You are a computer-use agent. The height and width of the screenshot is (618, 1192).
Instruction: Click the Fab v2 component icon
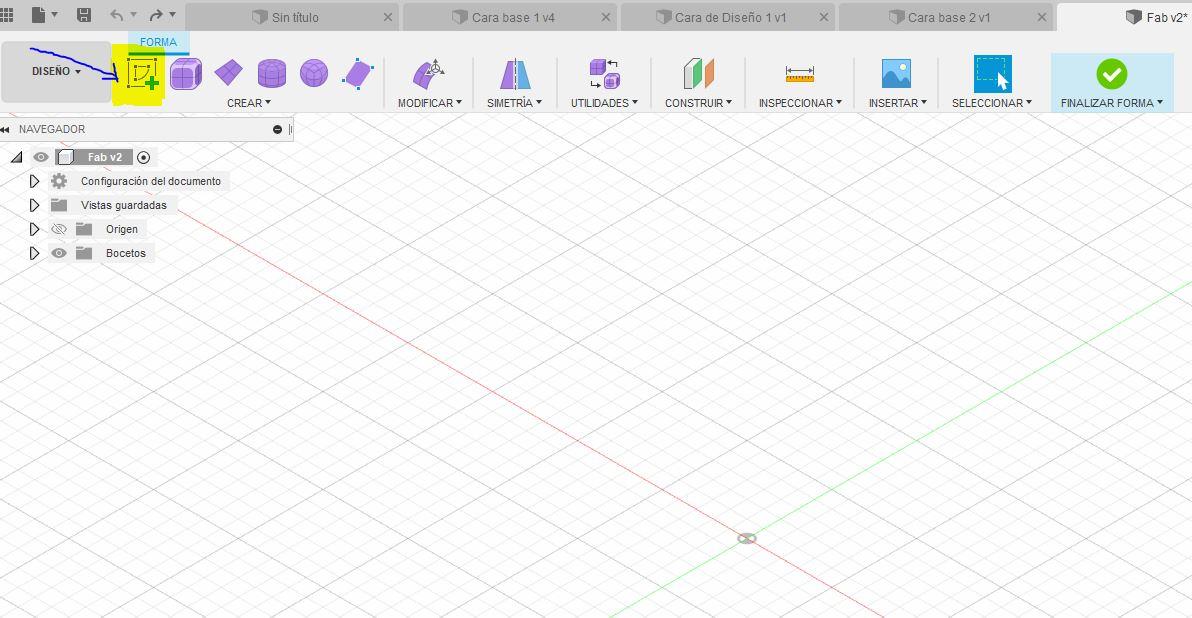(65, 157)
